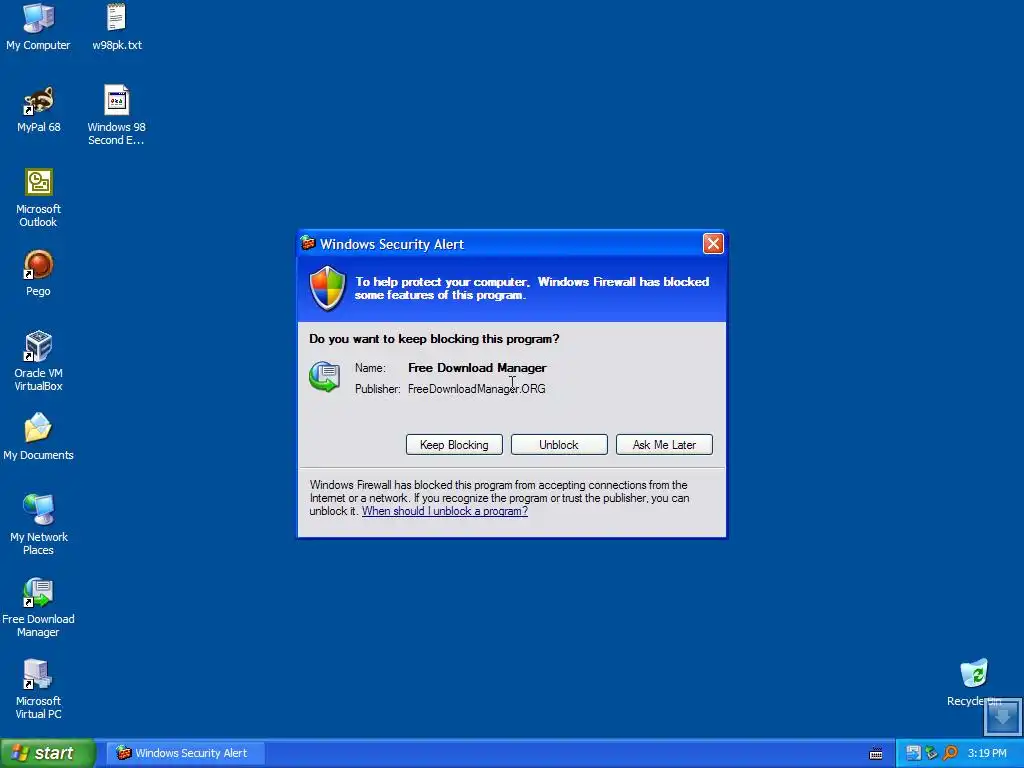Click the Windows Firewall shield icon
1024x768 pixels.
[x=327, y=288]
